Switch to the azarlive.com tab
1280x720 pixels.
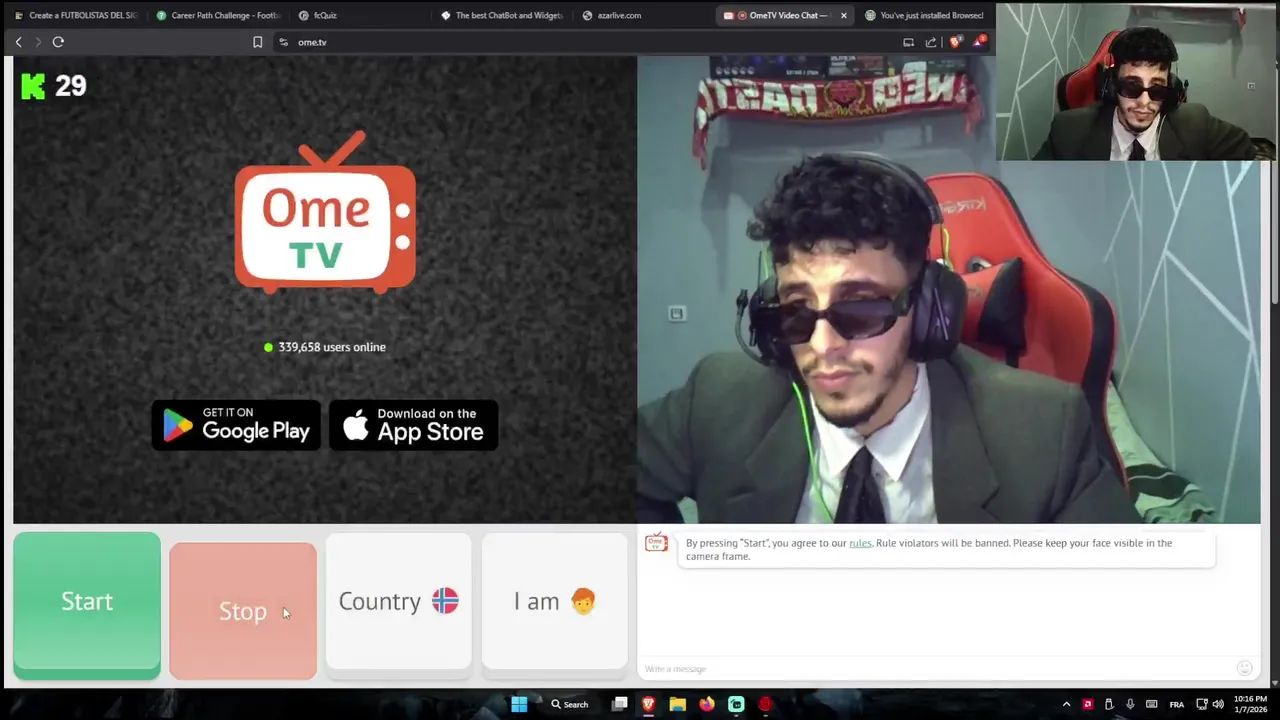tap(644, 15)
